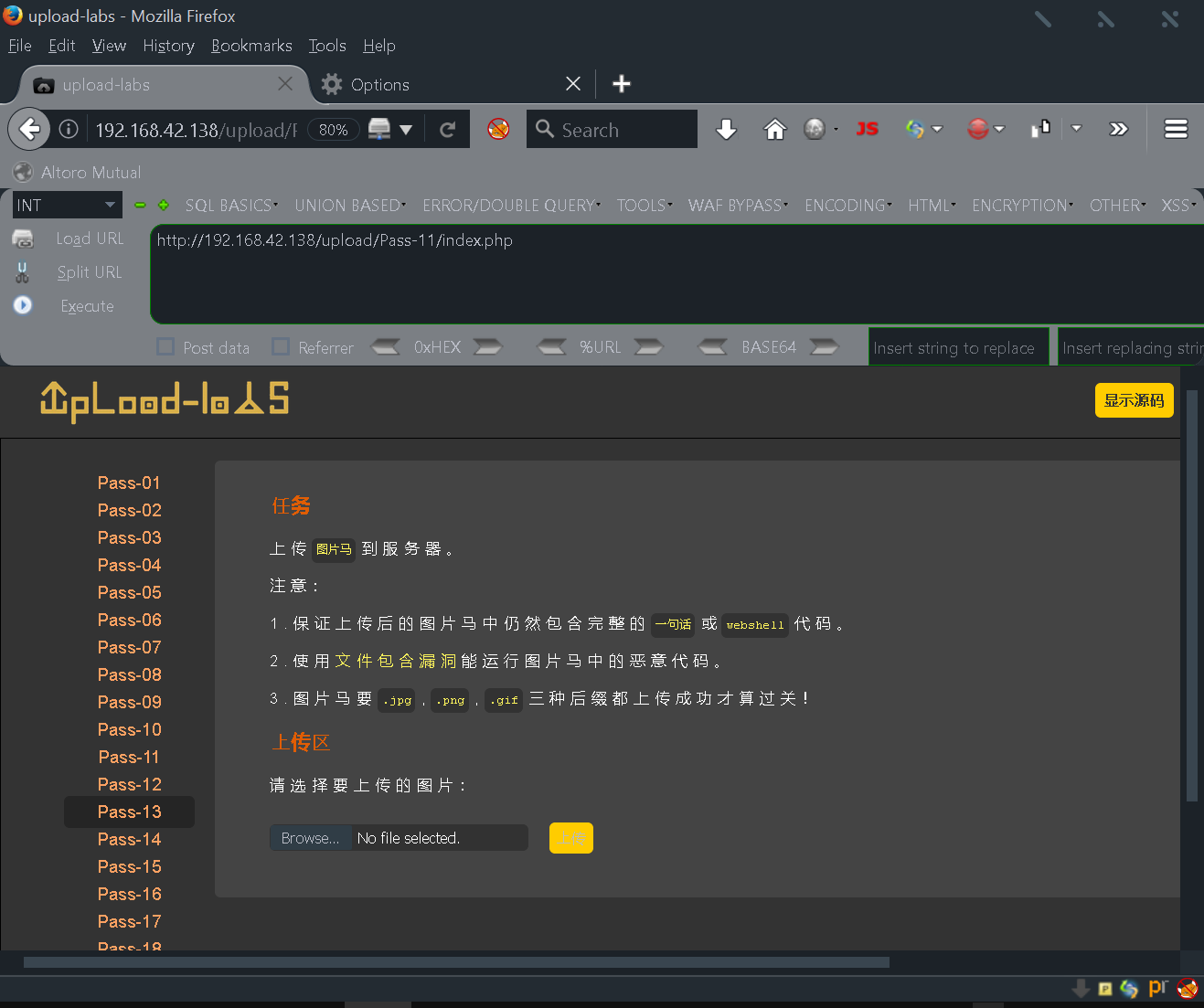Click the yellow upload submit button
This screenshot has height=1008, width=1204.
pyautogui.click(x=571, y=838)
